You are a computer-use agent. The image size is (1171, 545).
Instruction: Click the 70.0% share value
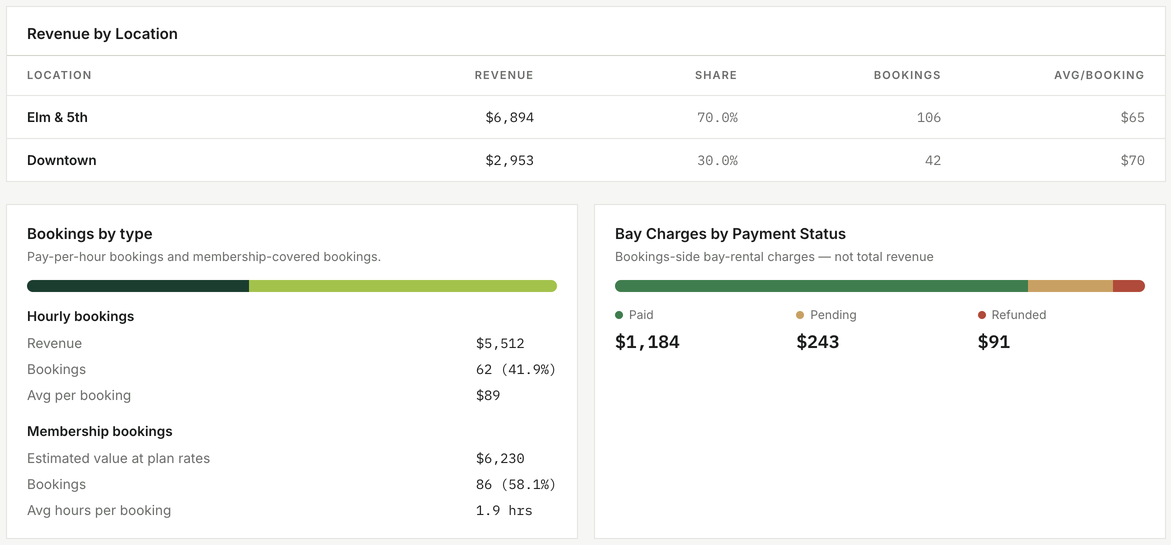[x=716, y=117]
